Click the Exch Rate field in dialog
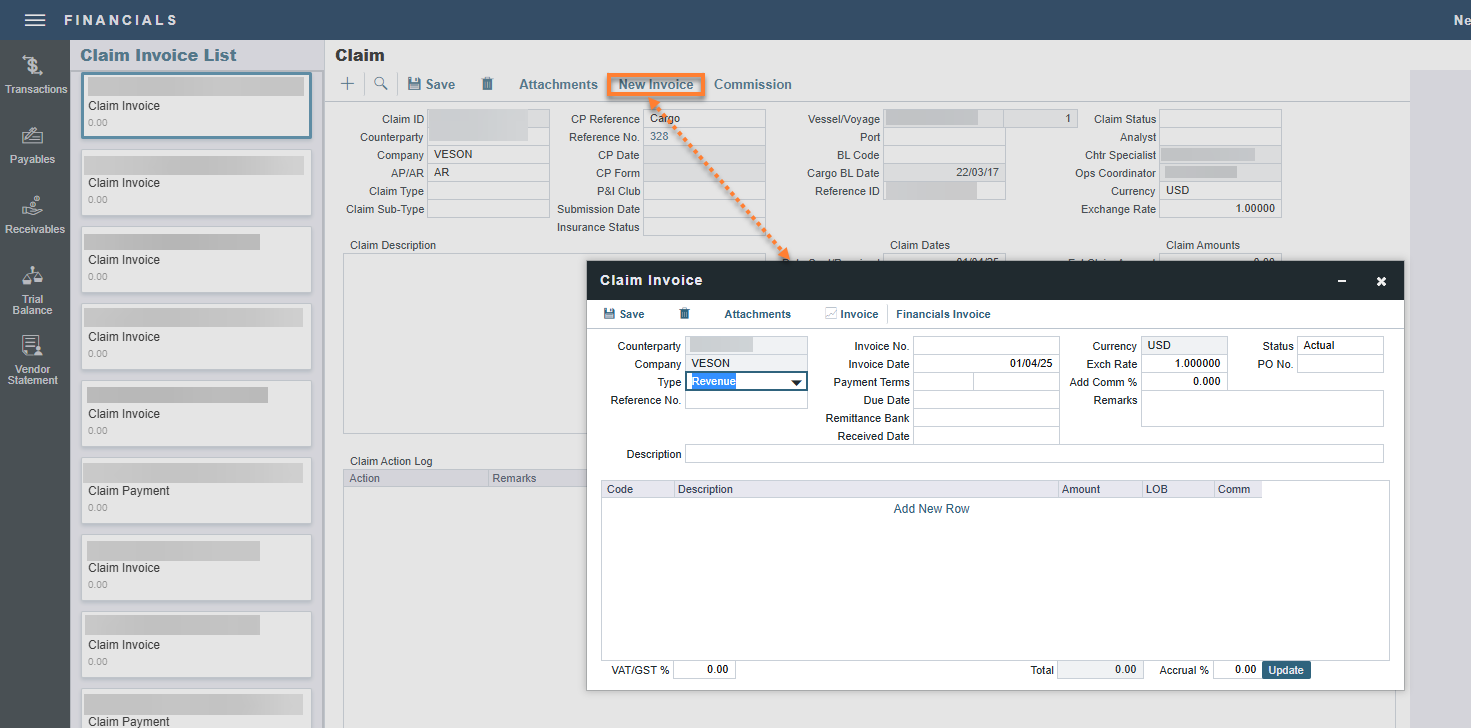The image size is (1471, 728). tap(1184, 364)
